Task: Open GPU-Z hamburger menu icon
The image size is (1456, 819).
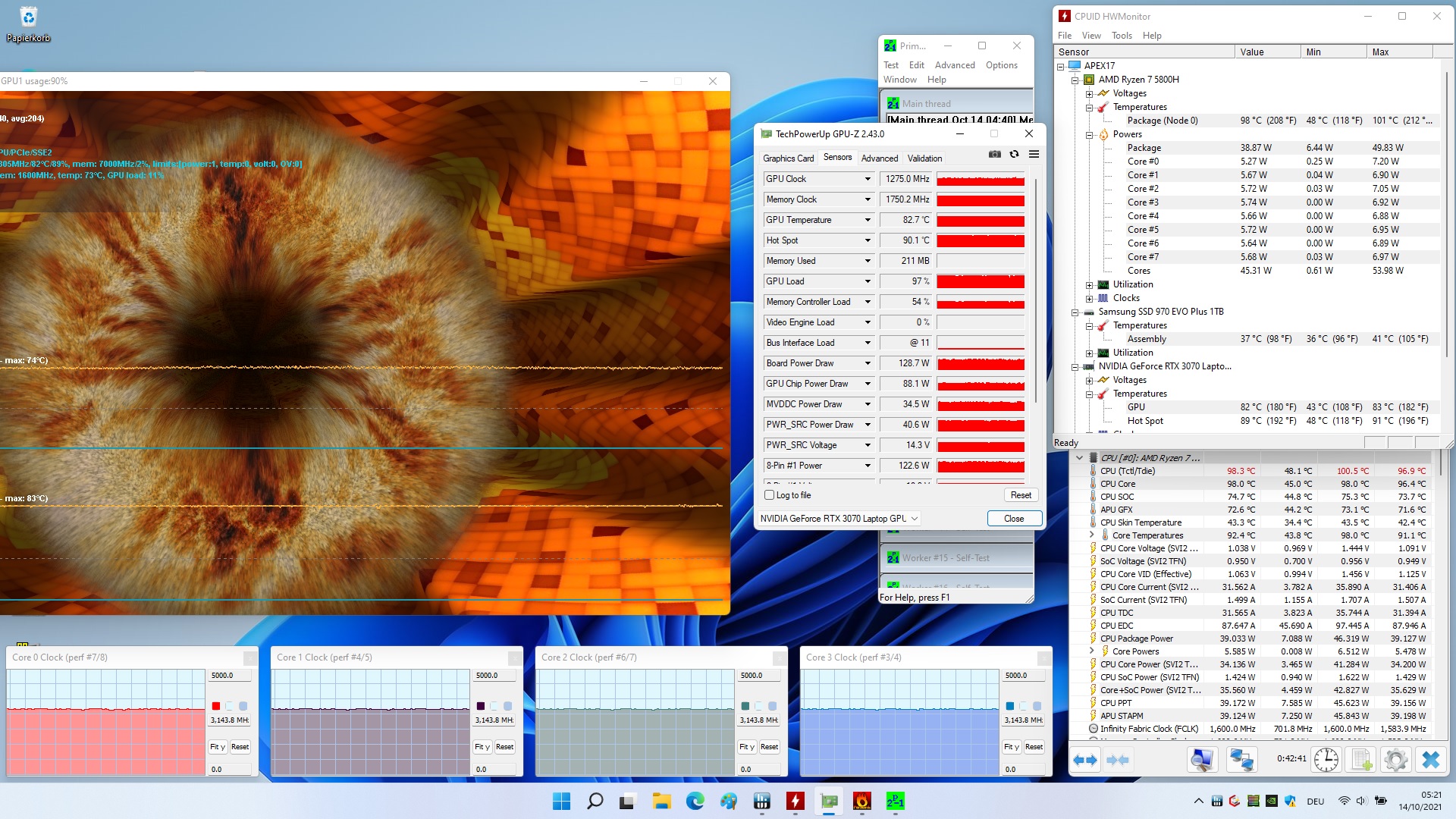Action: (1034, 155)
